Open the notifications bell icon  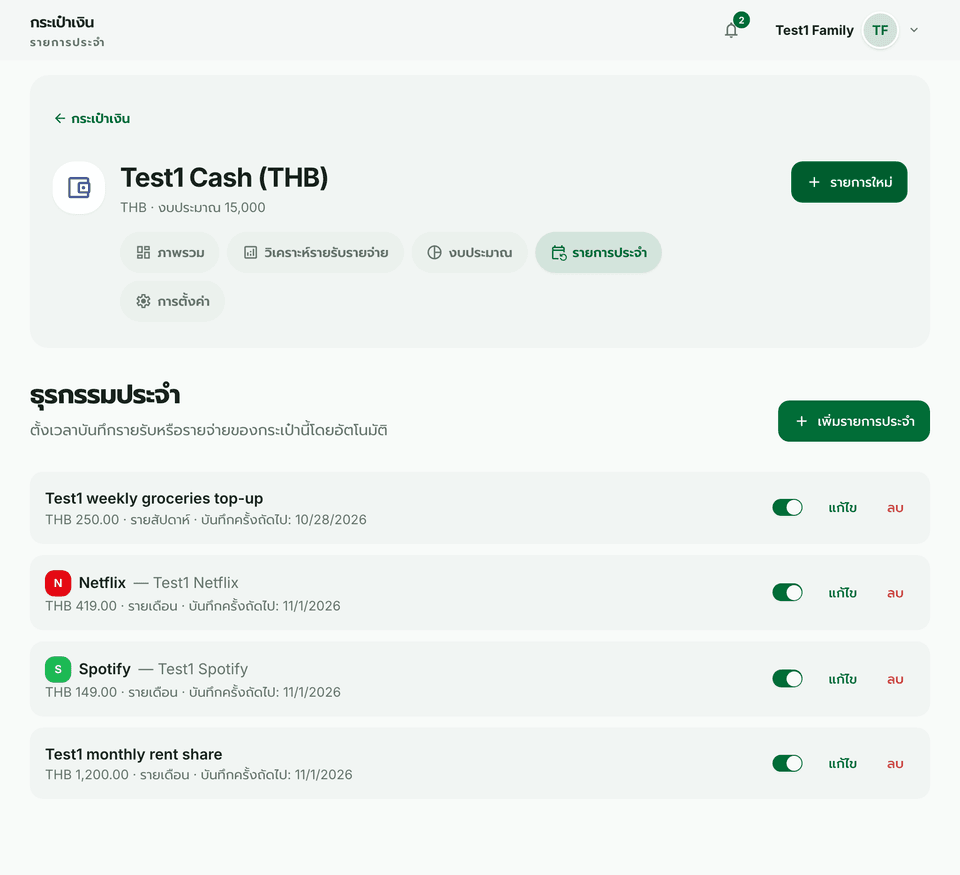pos(731,30)
